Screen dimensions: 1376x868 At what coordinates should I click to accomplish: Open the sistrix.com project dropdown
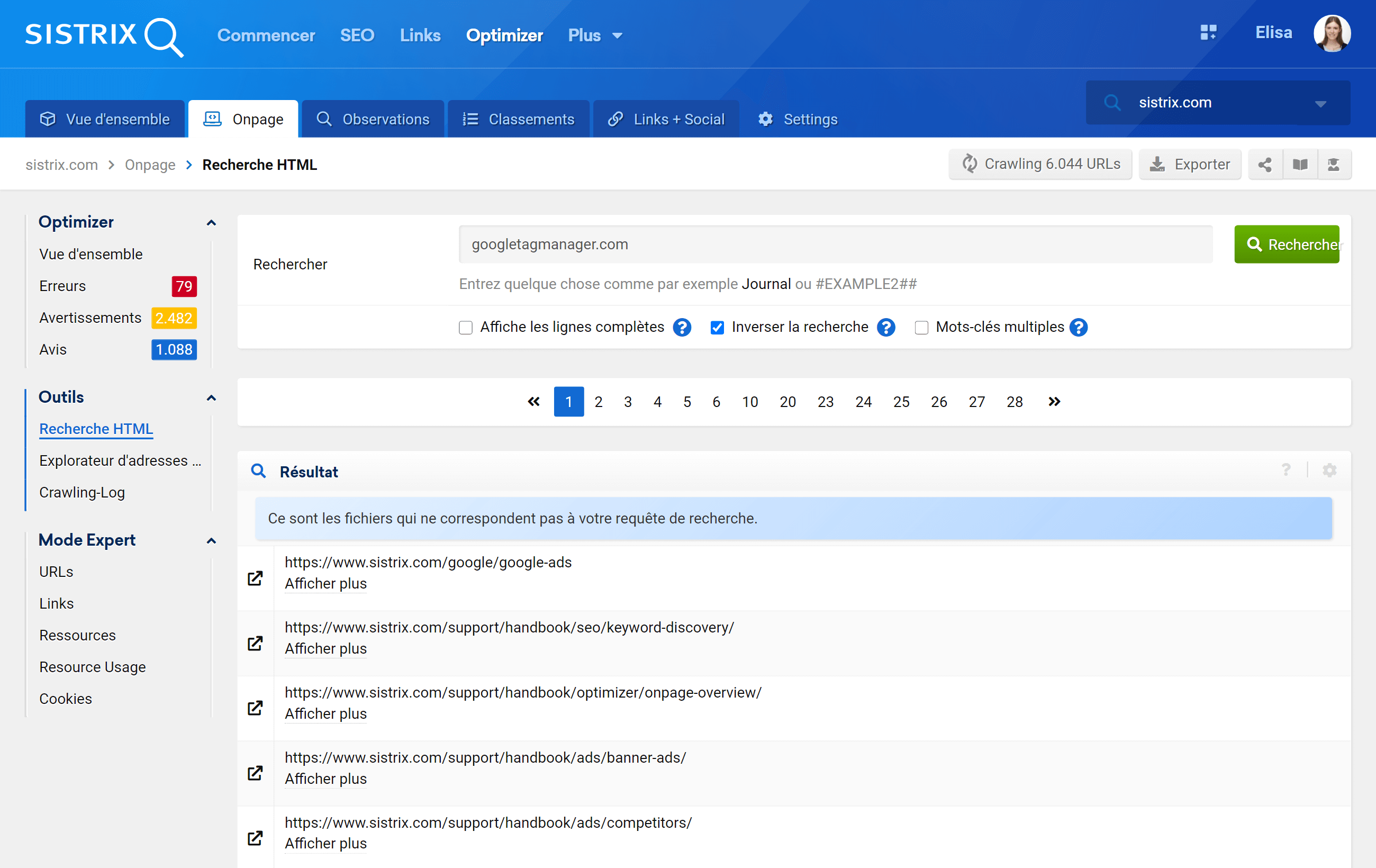(x=1218, y=103)
